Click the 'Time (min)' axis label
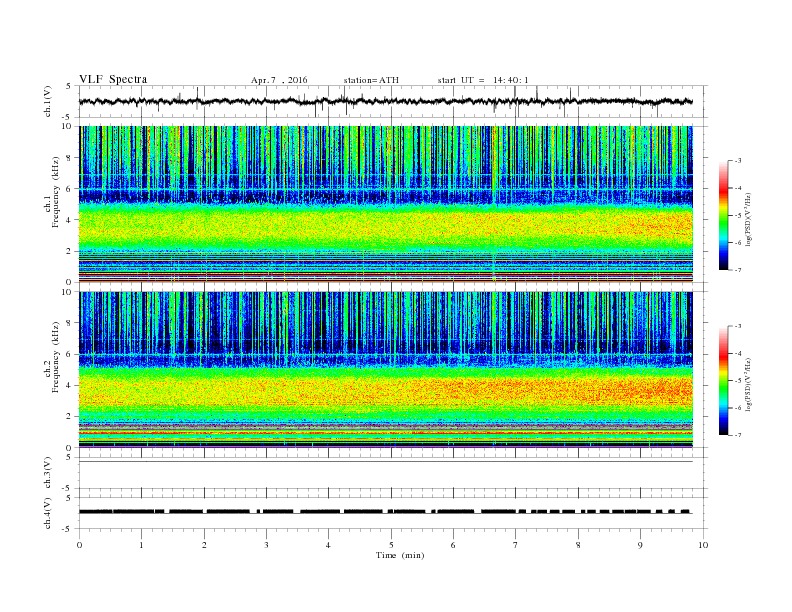 [400, 555]
